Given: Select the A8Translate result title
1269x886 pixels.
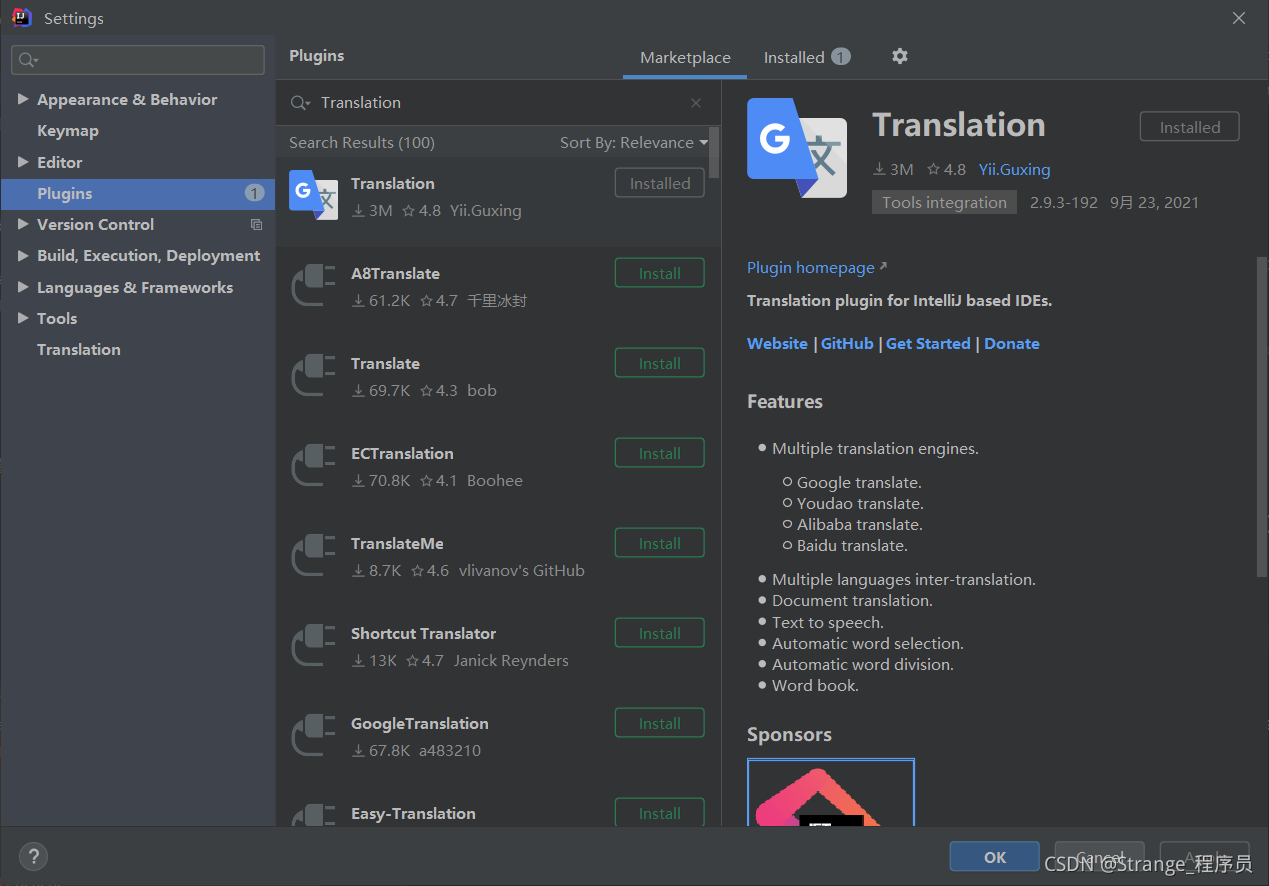Looking at the screenshot, I should [395, 274].
